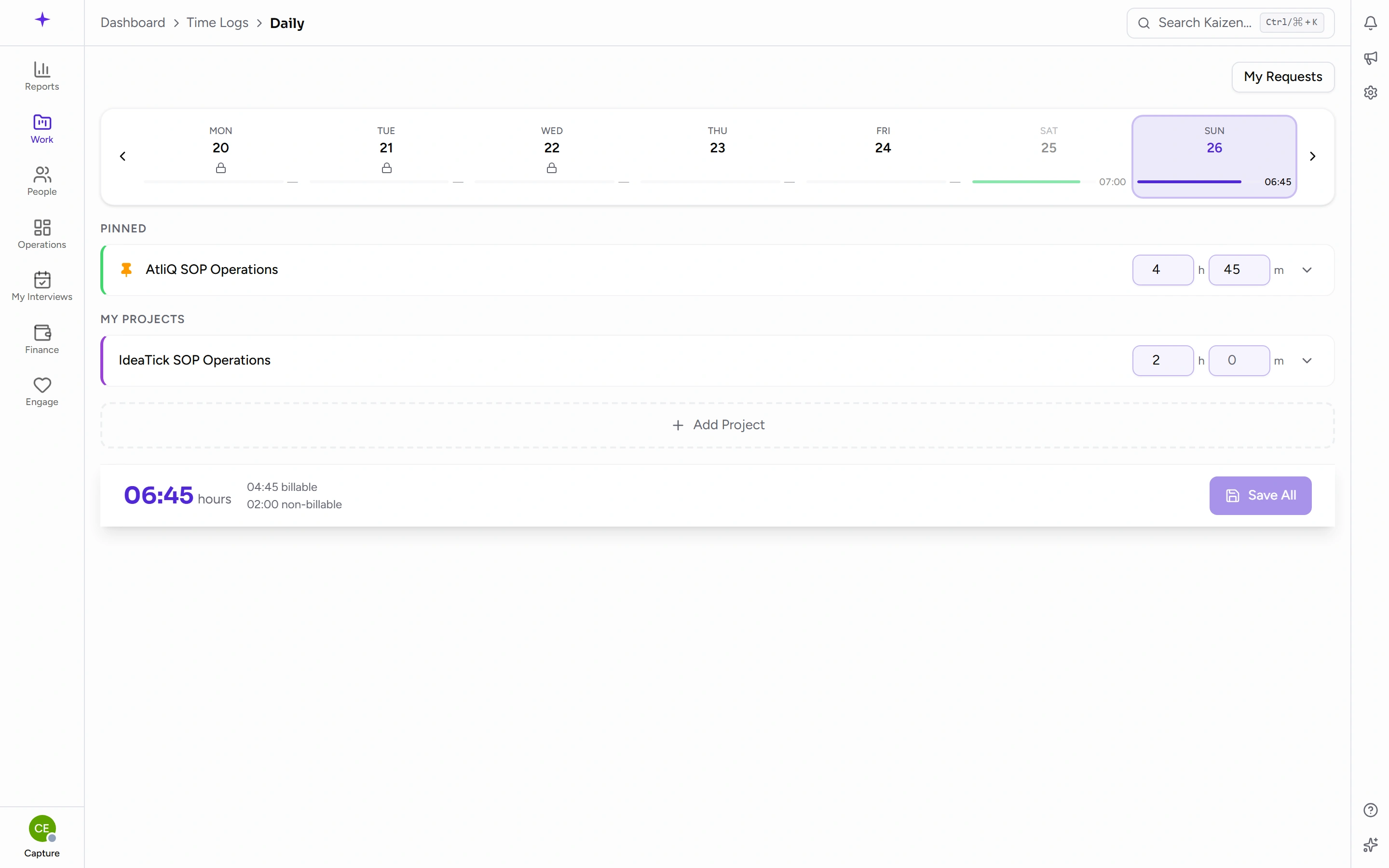This screenshot has width=1389, height=868.
Task: Unpin AtliQ SOP Operations pin icon
Action: tap(126, 270)
